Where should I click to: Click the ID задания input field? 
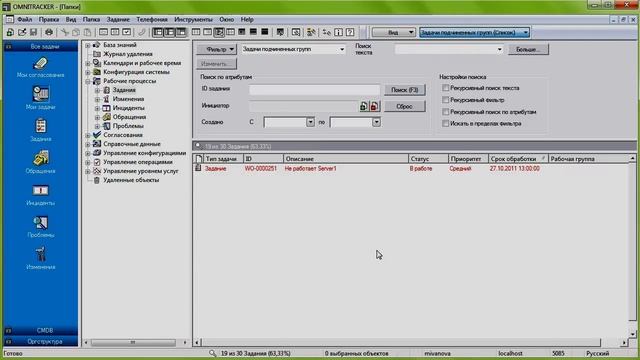(x=315, y=90)
